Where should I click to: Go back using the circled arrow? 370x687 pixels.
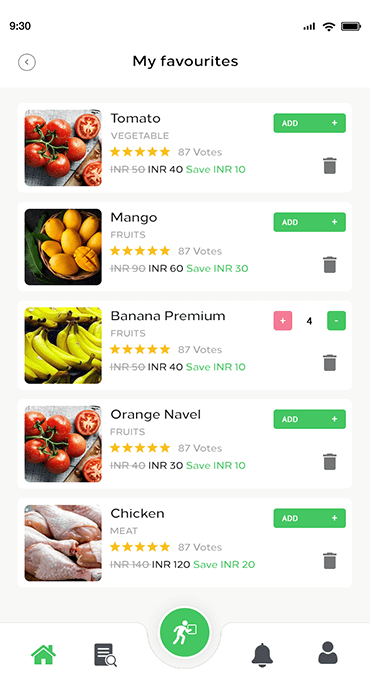point(27,62)
